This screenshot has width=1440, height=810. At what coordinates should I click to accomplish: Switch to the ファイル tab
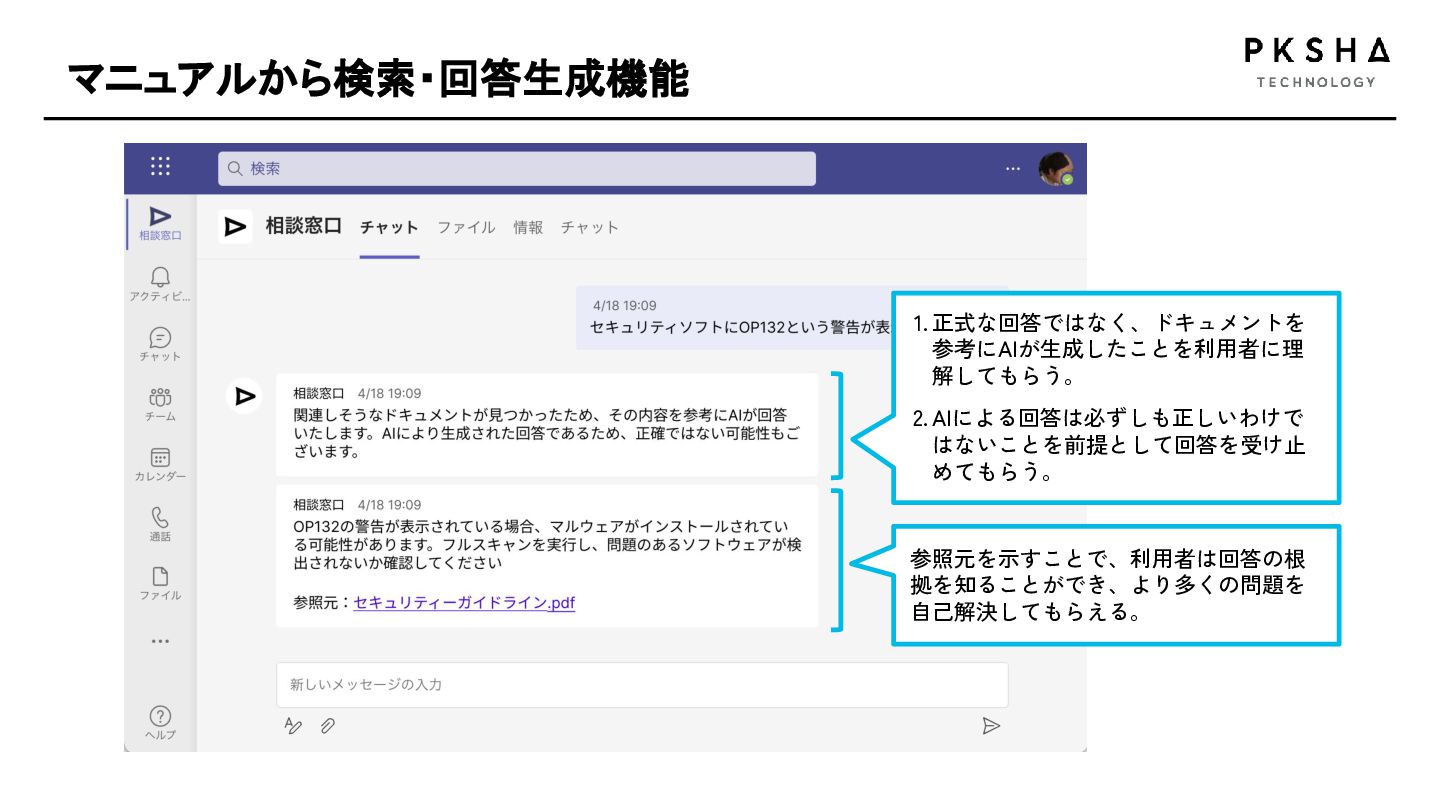pyautogui.click(x=466, y=227)
